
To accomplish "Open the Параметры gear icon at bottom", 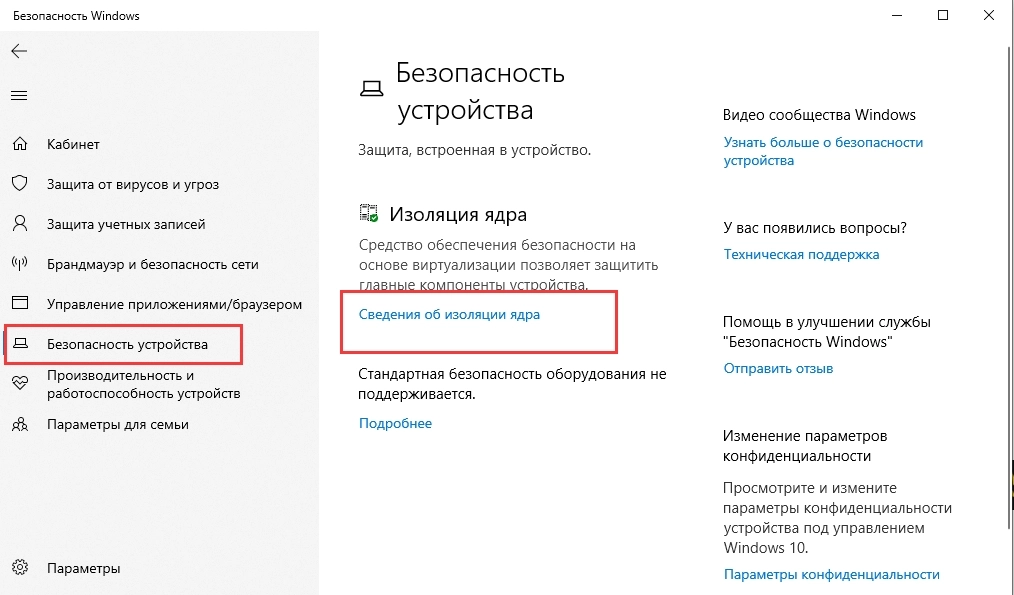I will pos(18,567).
